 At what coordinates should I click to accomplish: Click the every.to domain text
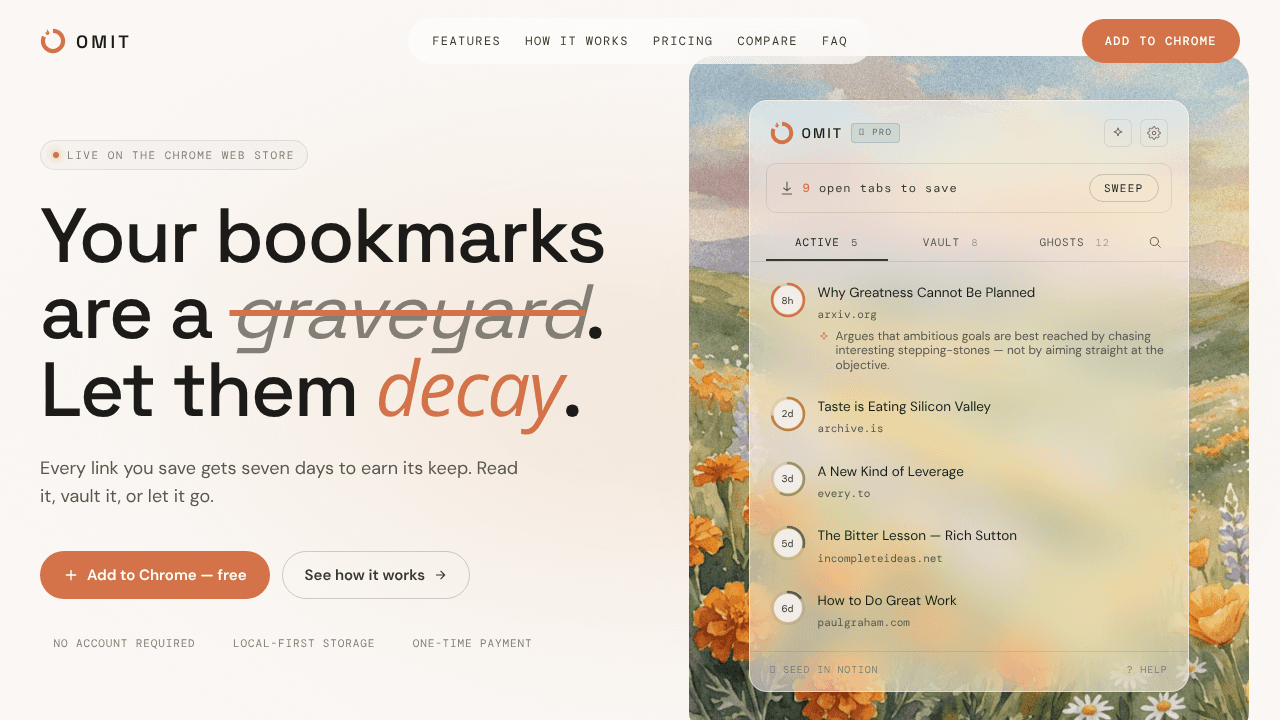844,494
